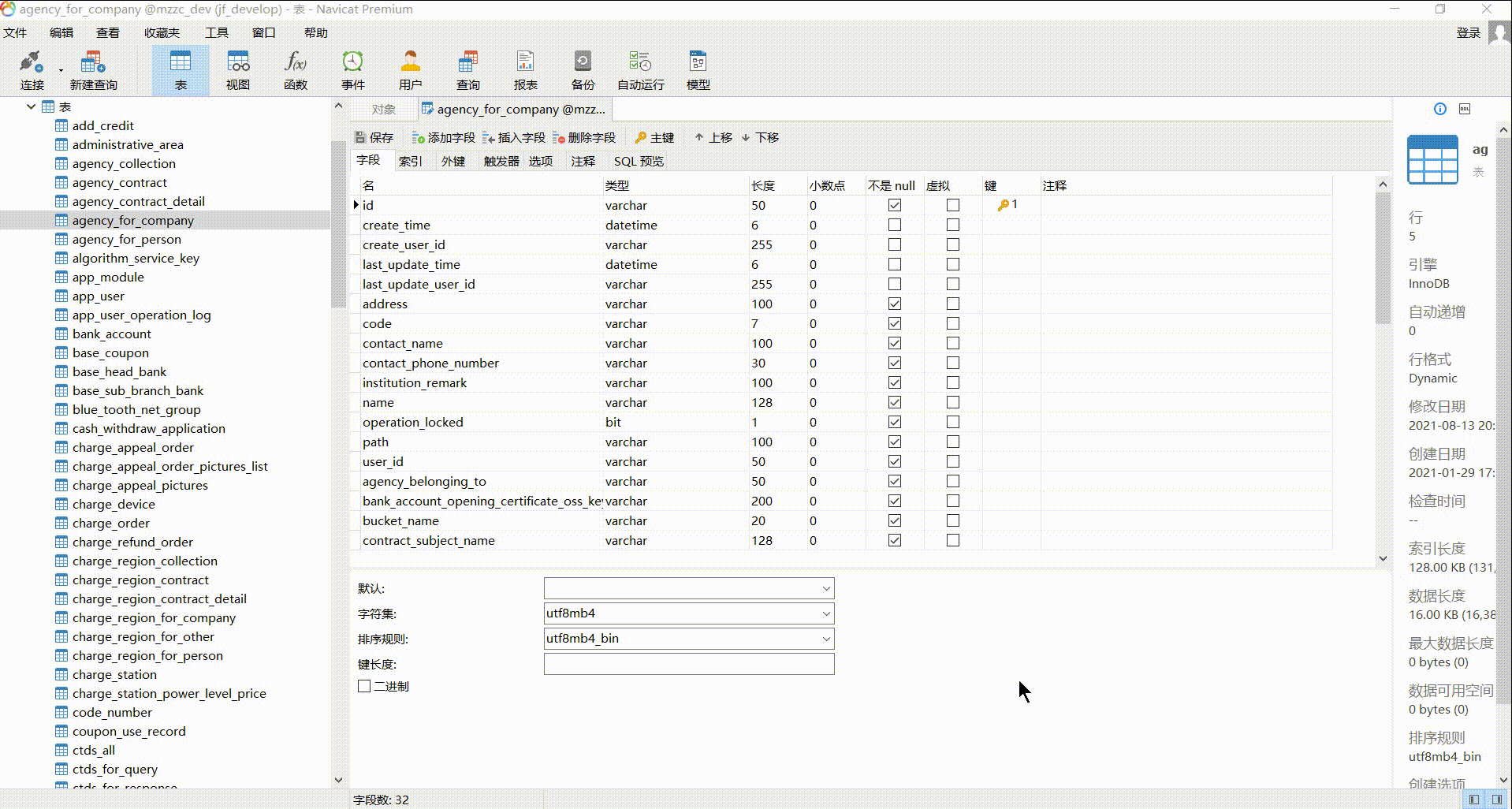Switch to the 对象 objects tab
The width and height of the screenshot is (1512, 809).
pyautogui.click(x=383, y=109)
